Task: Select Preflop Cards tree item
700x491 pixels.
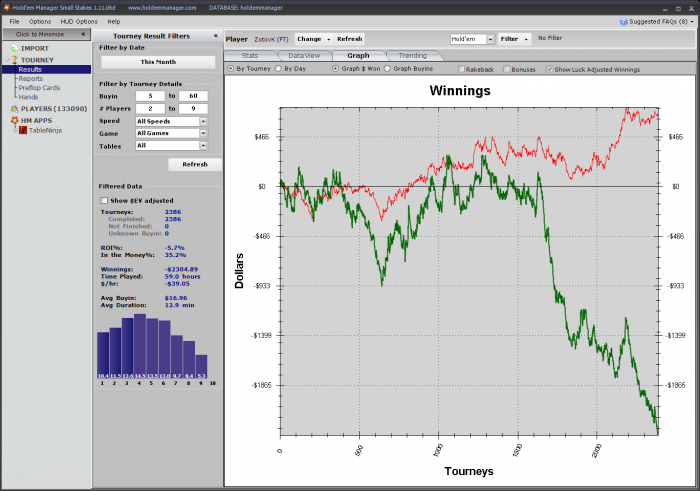Action: click(39, 87)
